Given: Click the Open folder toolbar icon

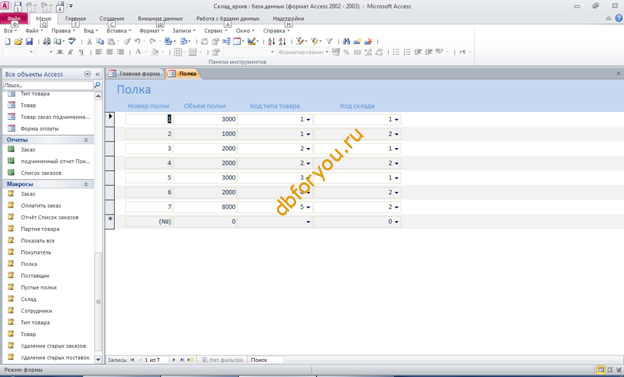Looking at the screenshot, I should click(18, 41).
